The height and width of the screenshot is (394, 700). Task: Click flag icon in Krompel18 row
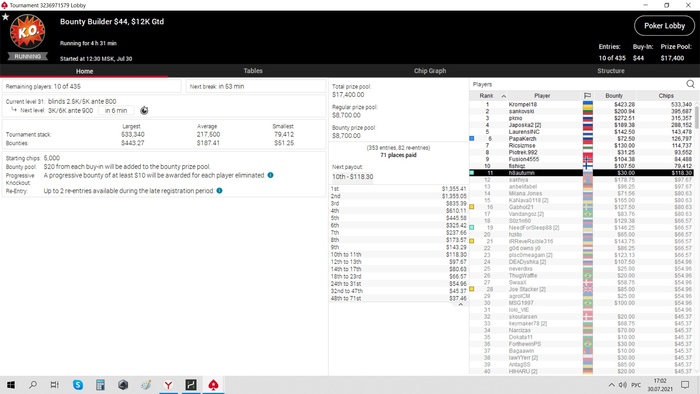[x=588, y=104]
